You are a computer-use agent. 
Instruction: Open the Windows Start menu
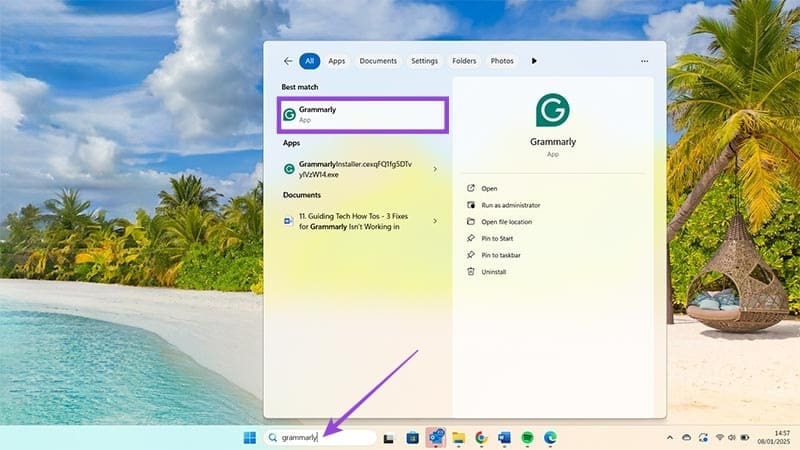tap(250, 437)
